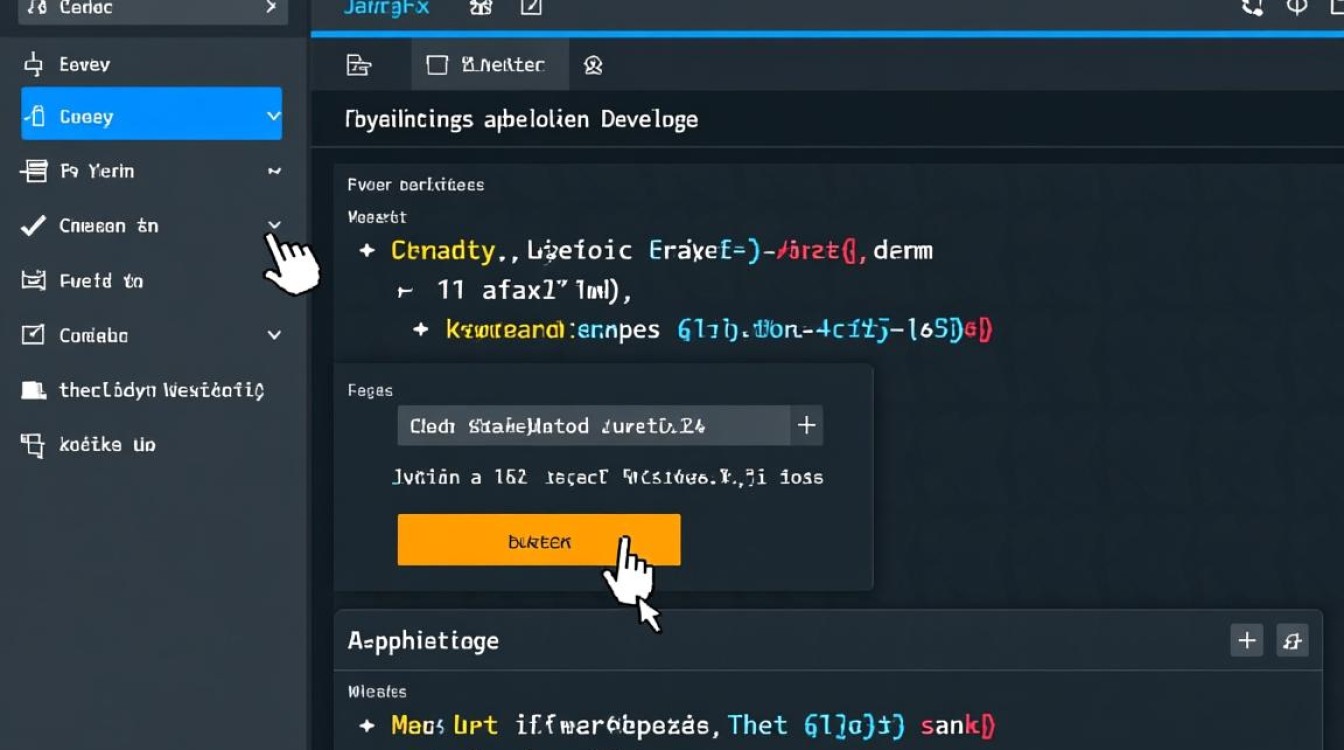Select the koétke up sidebar icon

click(34, 444)
